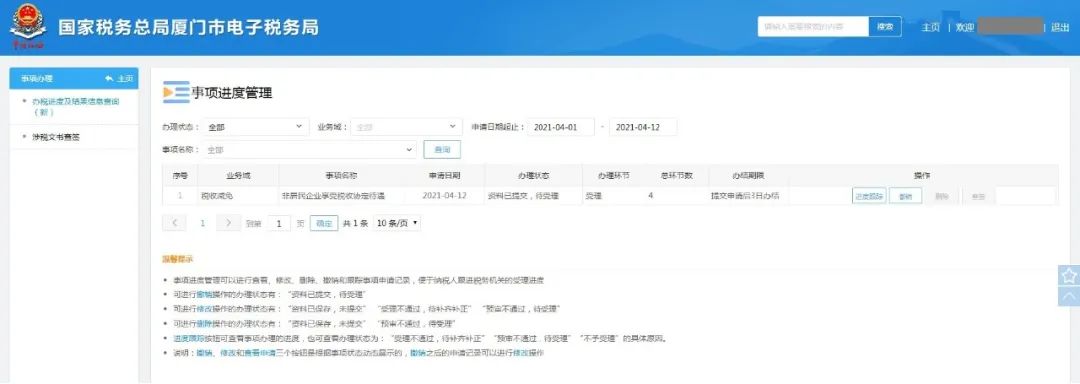Click the 操作 column header
The width and height of the screenshot is (1080, 384).
coord(922,175)
